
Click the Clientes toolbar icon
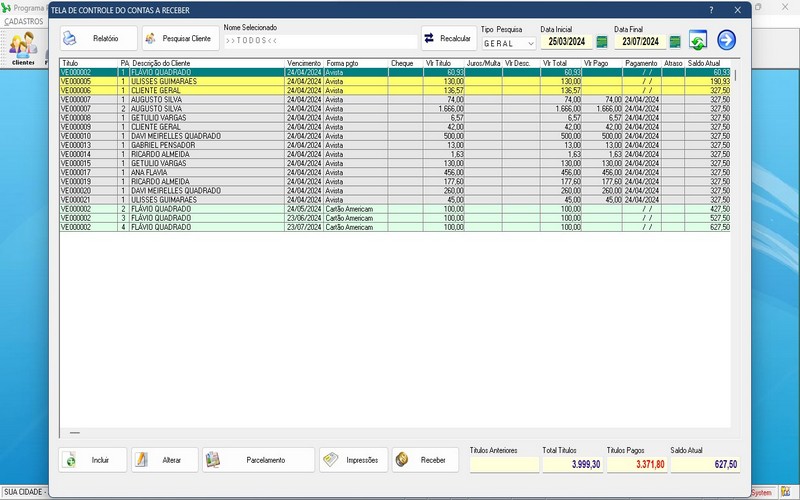coord(22,48)
